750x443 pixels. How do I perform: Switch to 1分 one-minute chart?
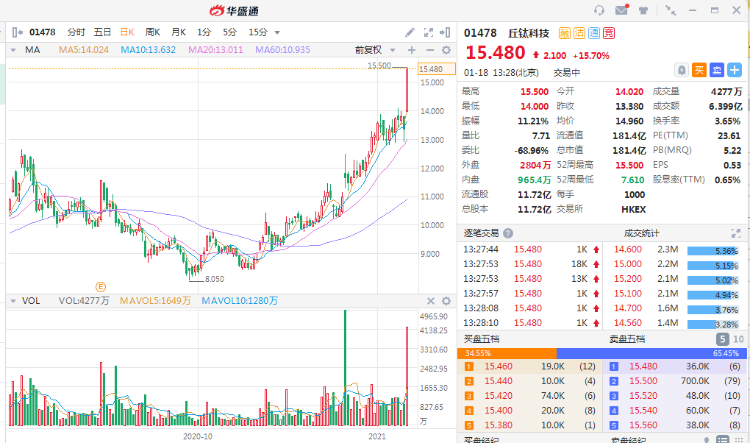pos(204,32)
